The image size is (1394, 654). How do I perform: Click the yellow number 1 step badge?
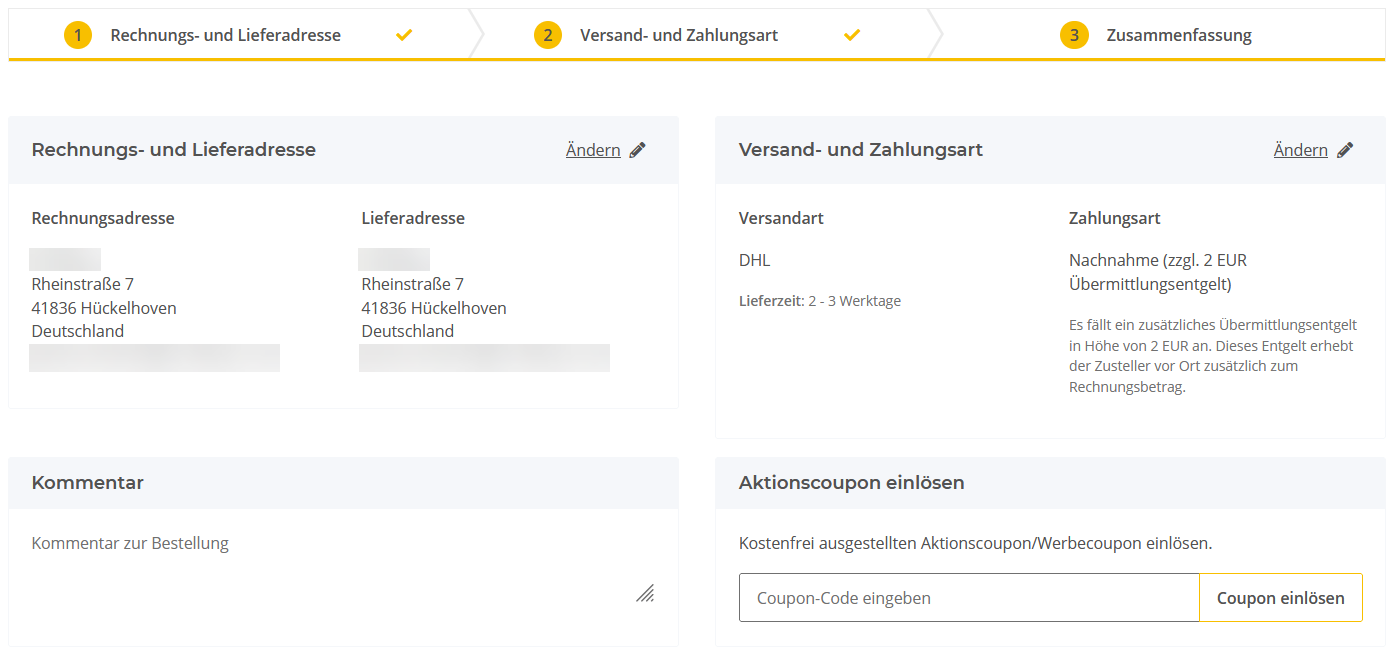tap(78, 35)
